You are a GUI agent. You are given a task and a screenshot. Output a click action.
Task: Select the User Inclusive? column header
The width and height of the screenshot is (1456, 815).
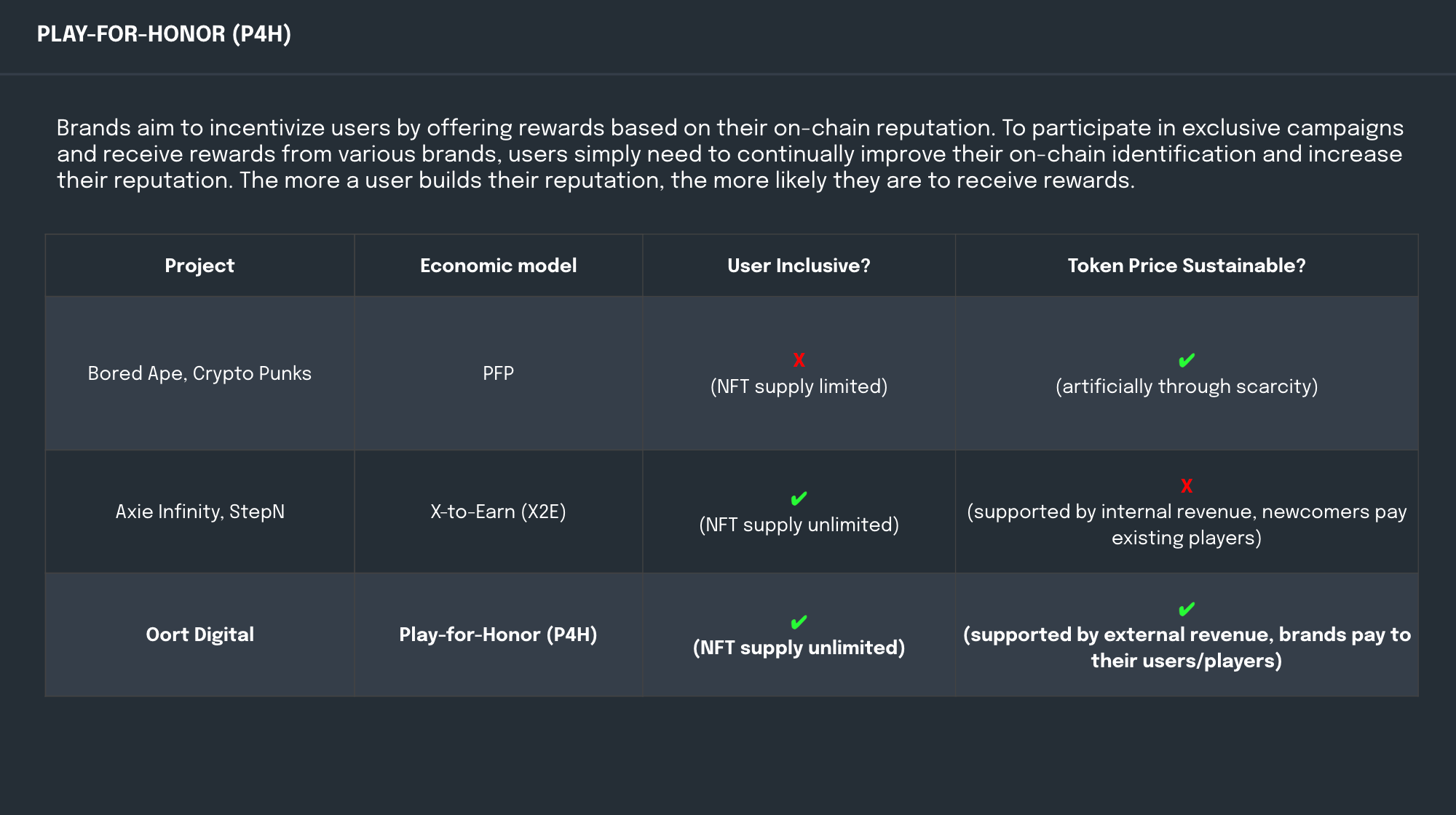pos(799,266)
